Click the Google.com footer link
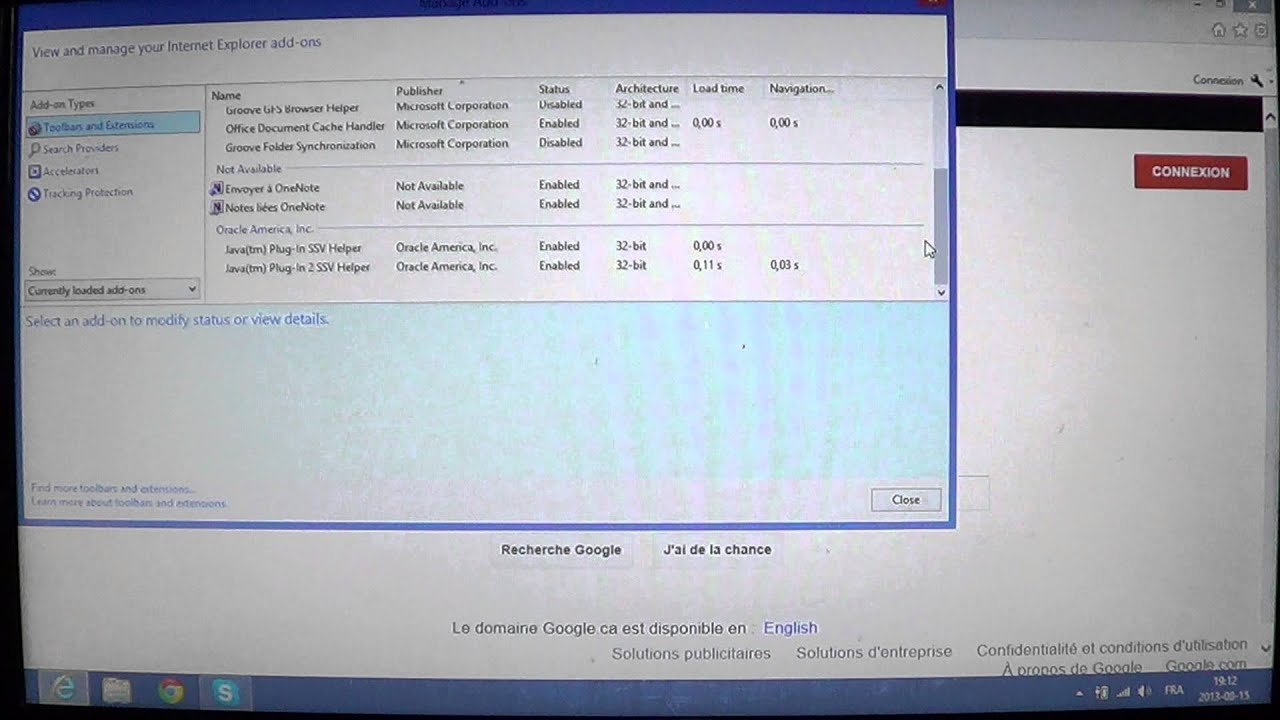1280x720 pixels. point(1206,666)
